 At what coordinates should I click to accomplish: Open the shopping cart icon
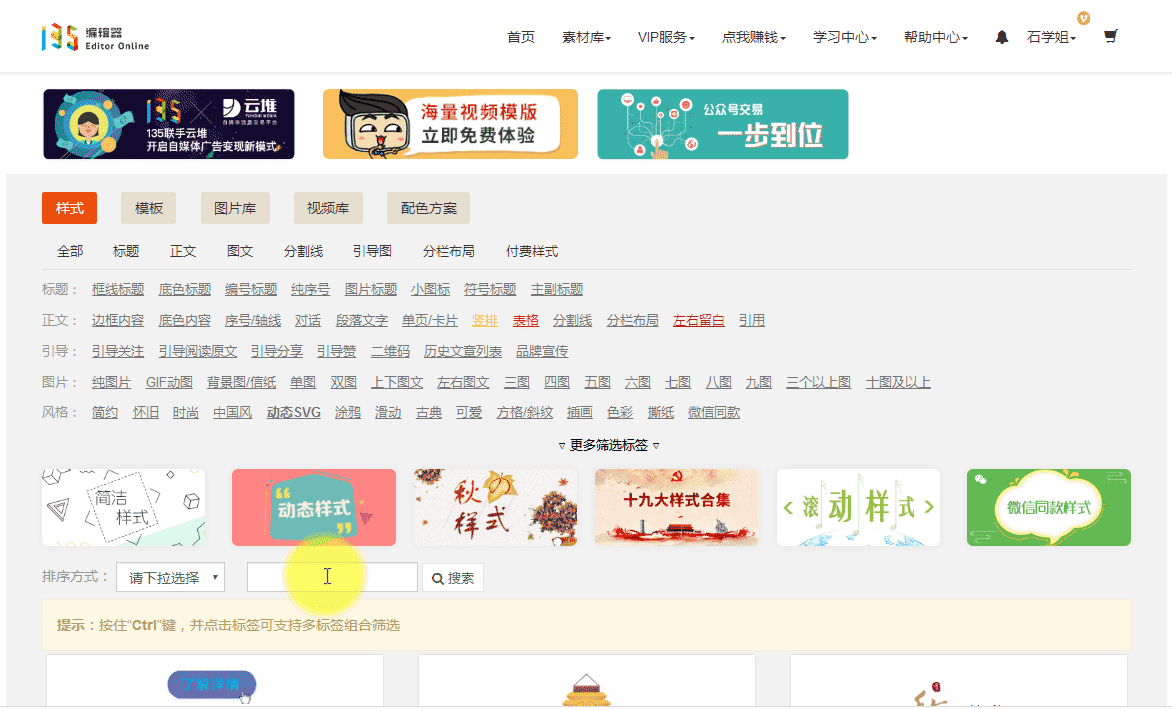click(x=1111, y=36)
